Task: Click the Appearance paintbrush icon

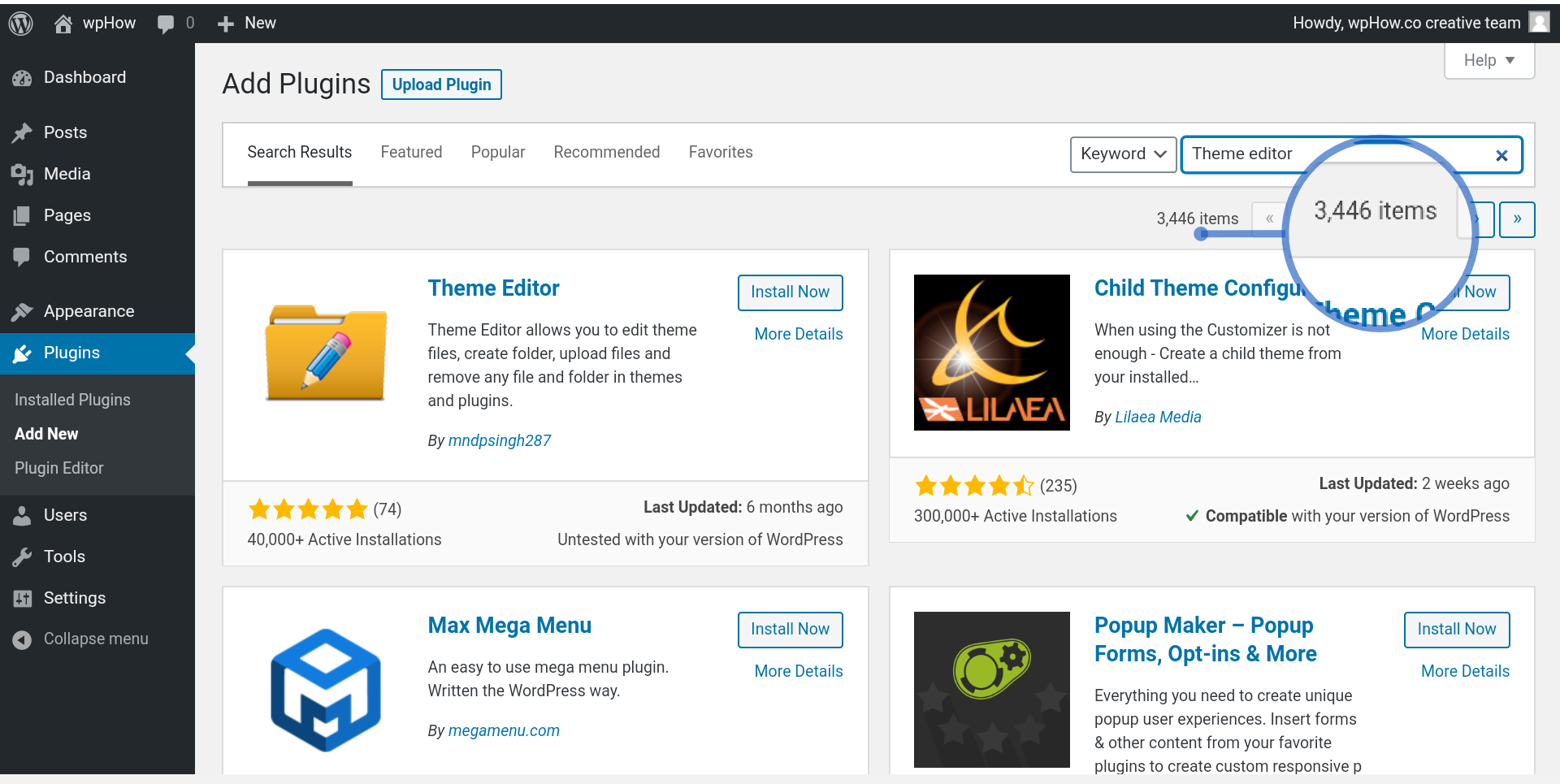Action: tap(22, 311)
